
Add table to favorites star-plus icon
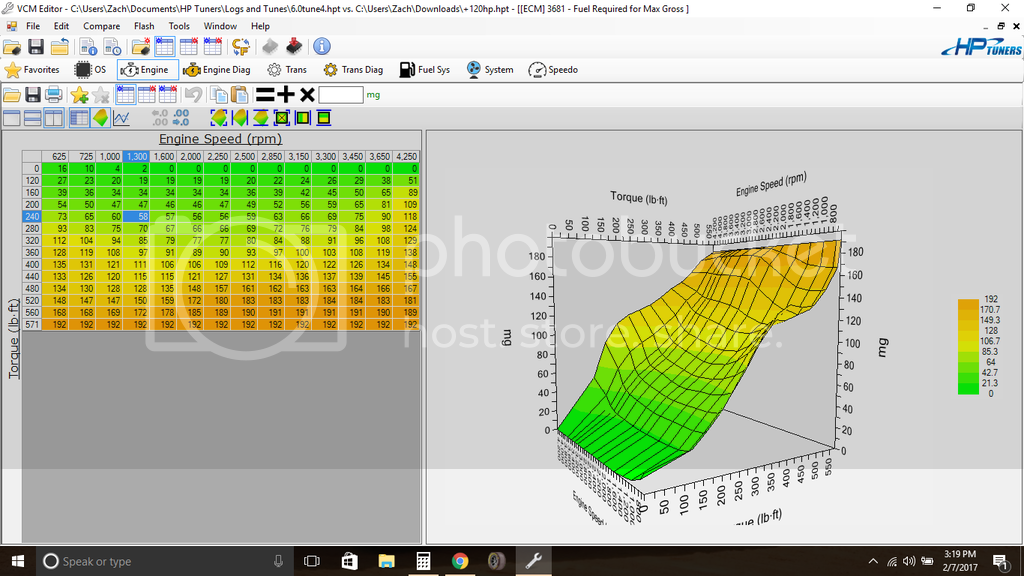[x=80, y=95]
